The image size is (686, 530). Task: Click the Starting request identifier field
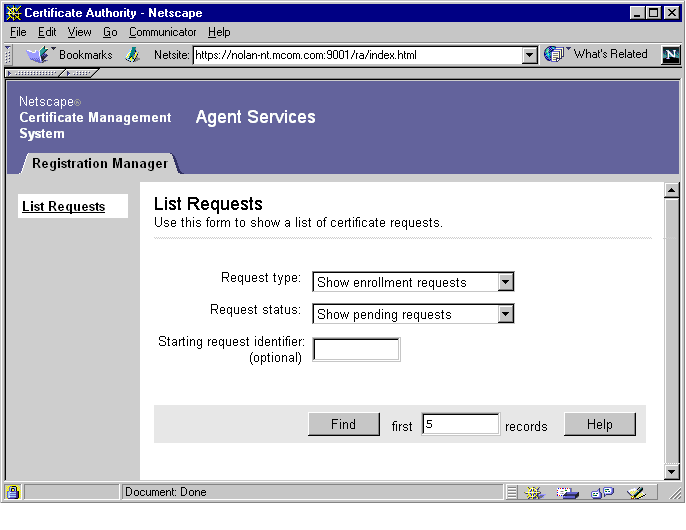(356, 349)
